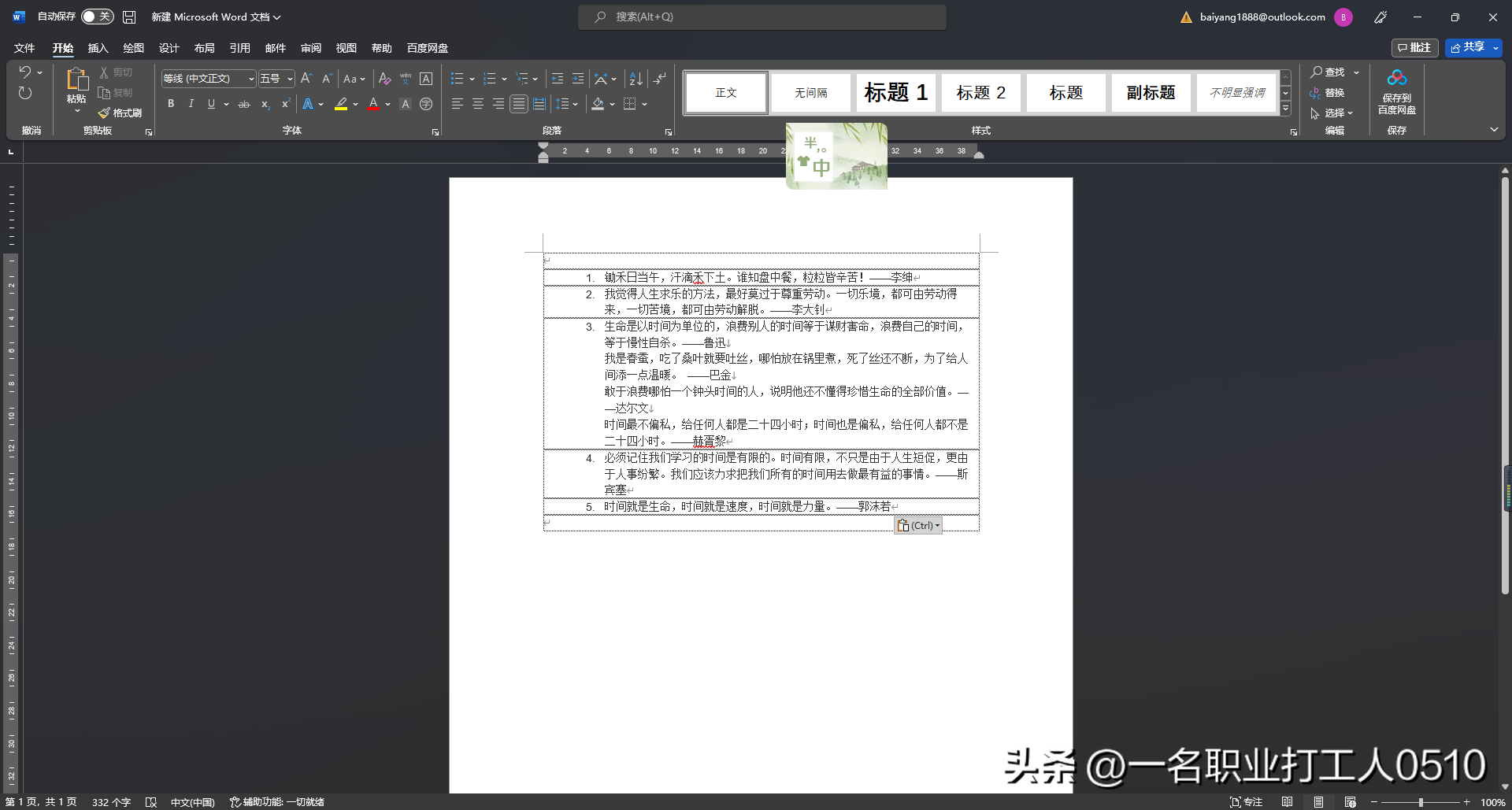This screenshot has width=1512, height=810.
Task: Toggle Strikethrough formatting
Action: tap(244, 104)
